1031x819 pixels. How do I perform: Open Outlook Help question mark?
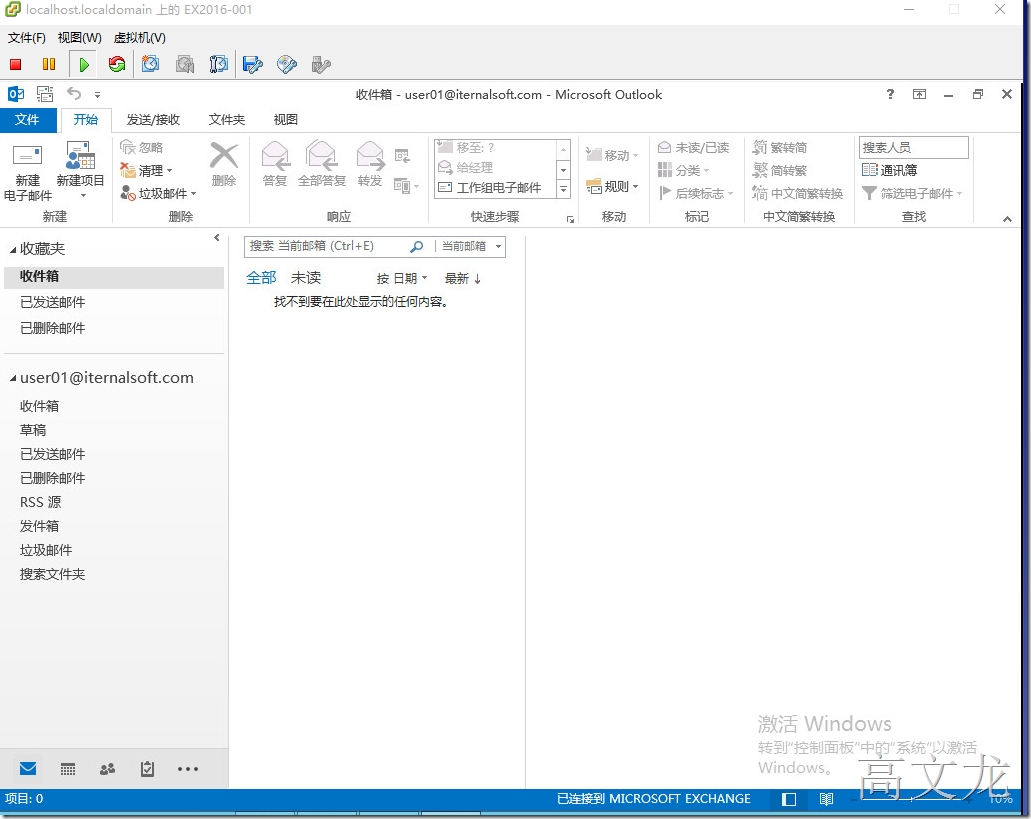pyautogui.click(x=890, y=94)
